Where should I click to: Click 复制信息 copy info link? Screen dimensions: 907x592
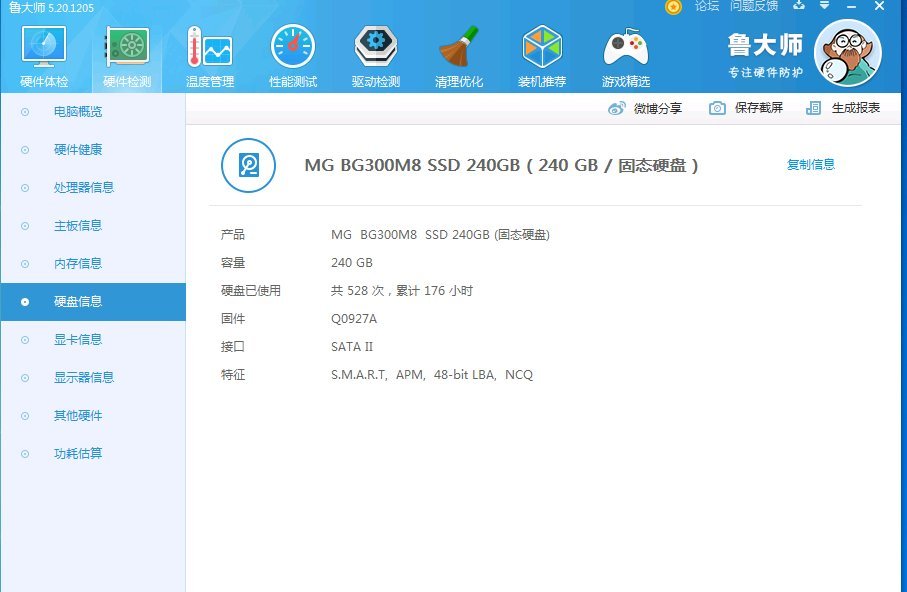pyautogui.click(x=810, y=164)
